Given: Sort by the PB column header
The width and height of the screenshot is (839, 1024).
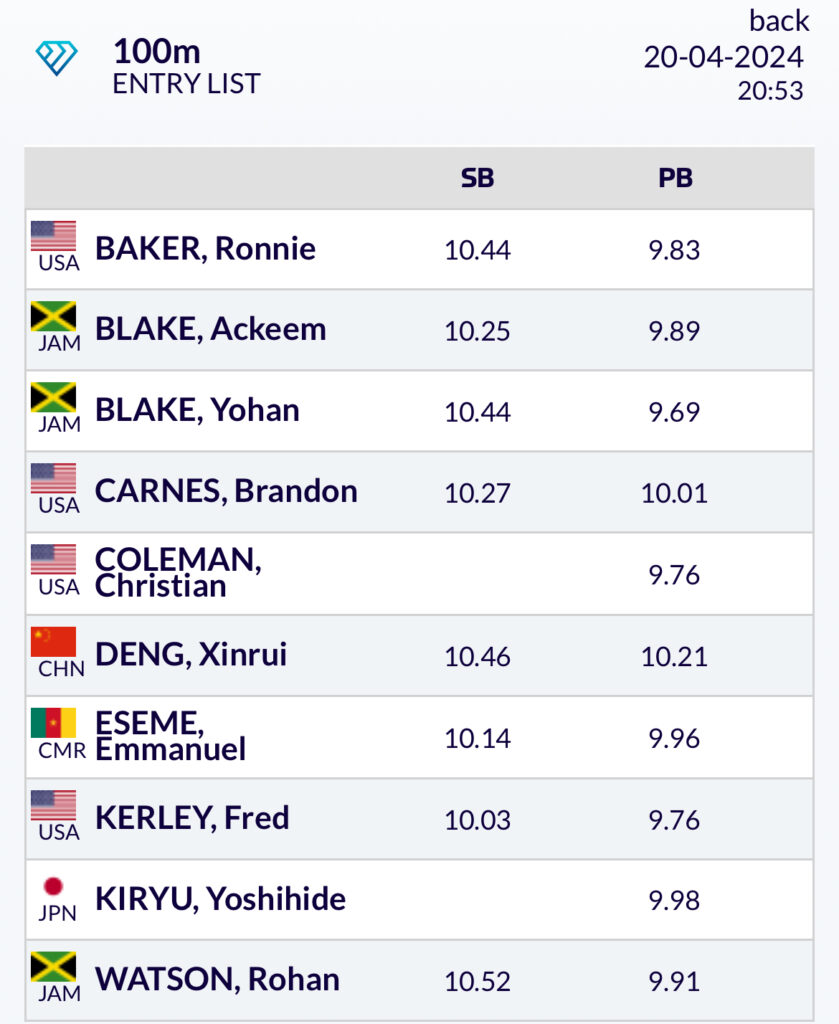Looking at the screenshot, I should click(x=675, y=178).
